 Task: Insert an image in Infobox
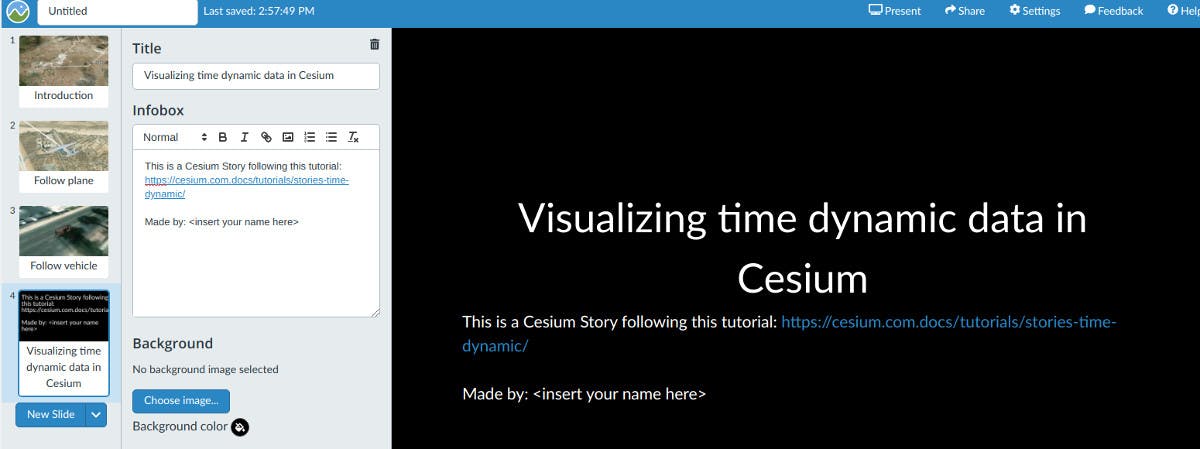[x=288, y=137]
